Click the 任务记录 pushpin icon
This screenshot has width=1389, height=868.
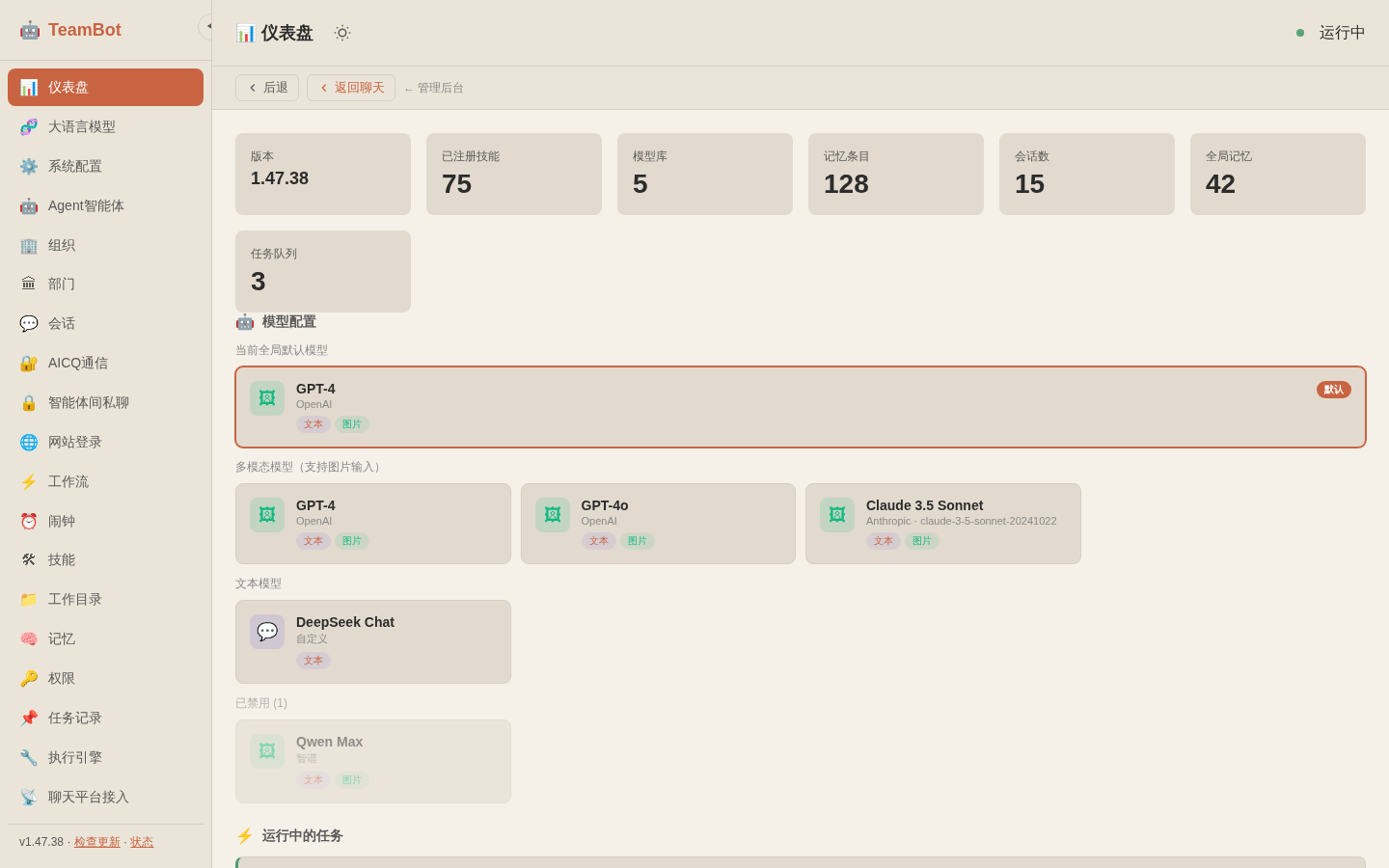[29, 718]
